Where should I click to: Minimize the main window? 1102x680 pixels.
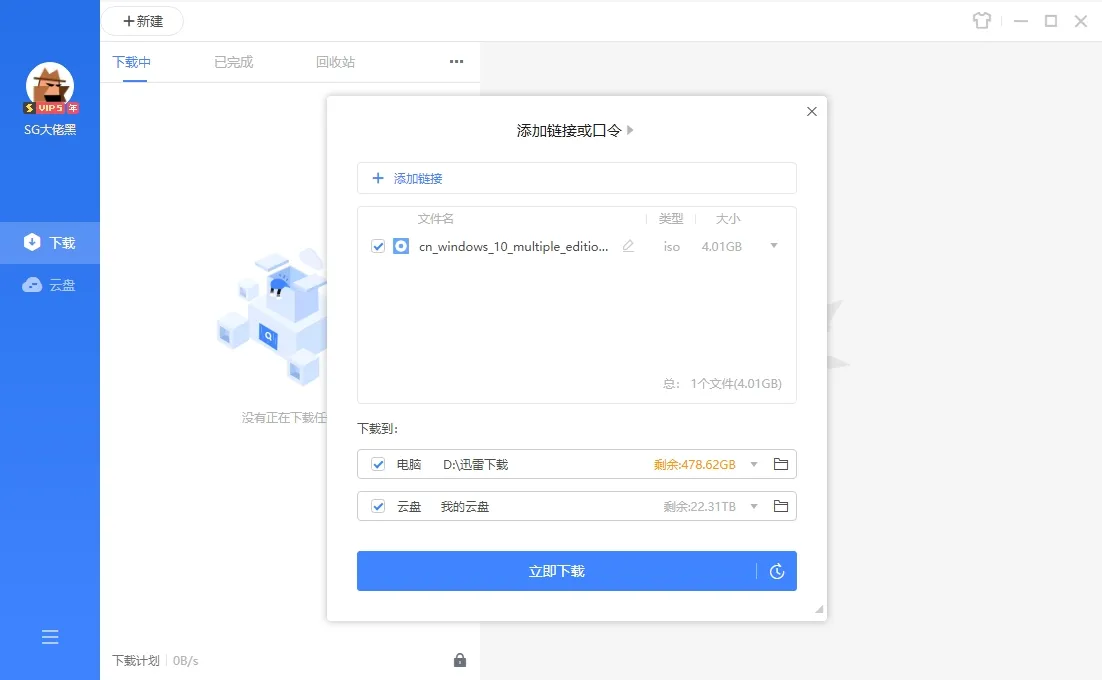pos(1020,21)
